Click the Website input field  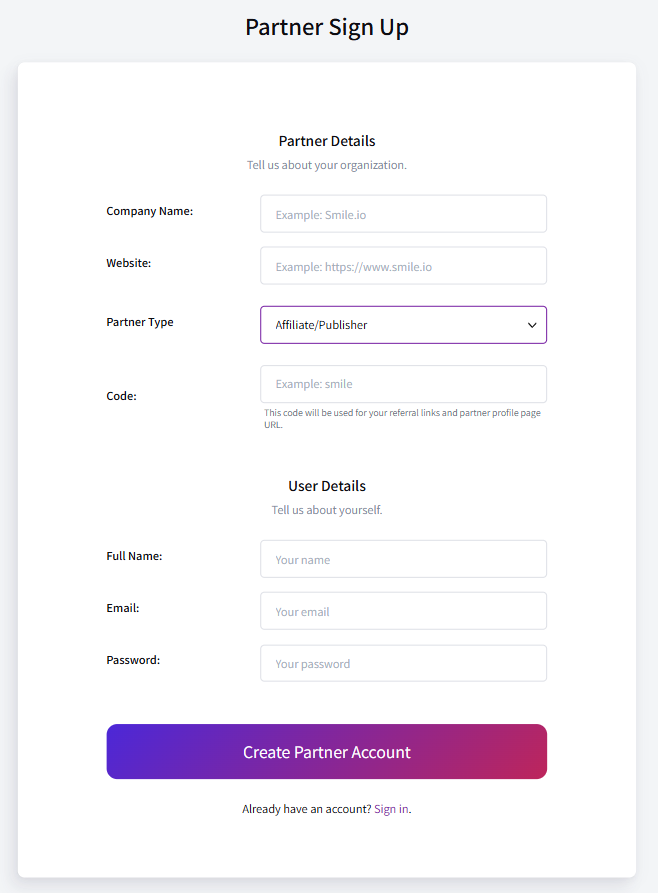pyautogui.click(x=403, y=265)
